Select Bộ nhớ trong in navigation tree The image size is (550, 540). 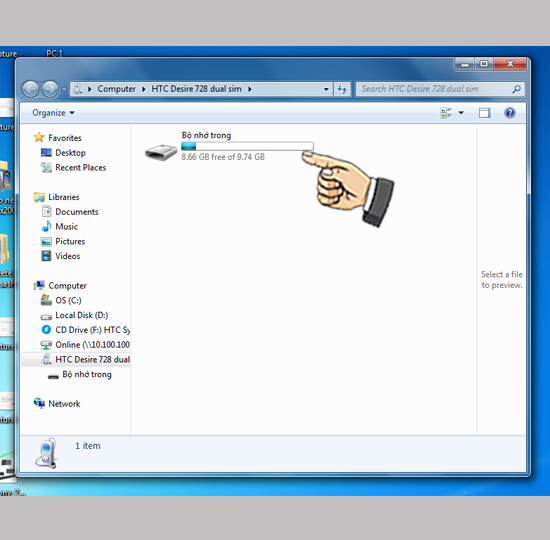coord(87,374)
